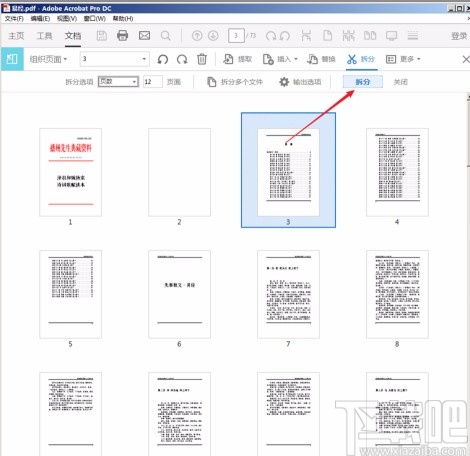Select page 4 thumbnail

(x=397, y=172)
